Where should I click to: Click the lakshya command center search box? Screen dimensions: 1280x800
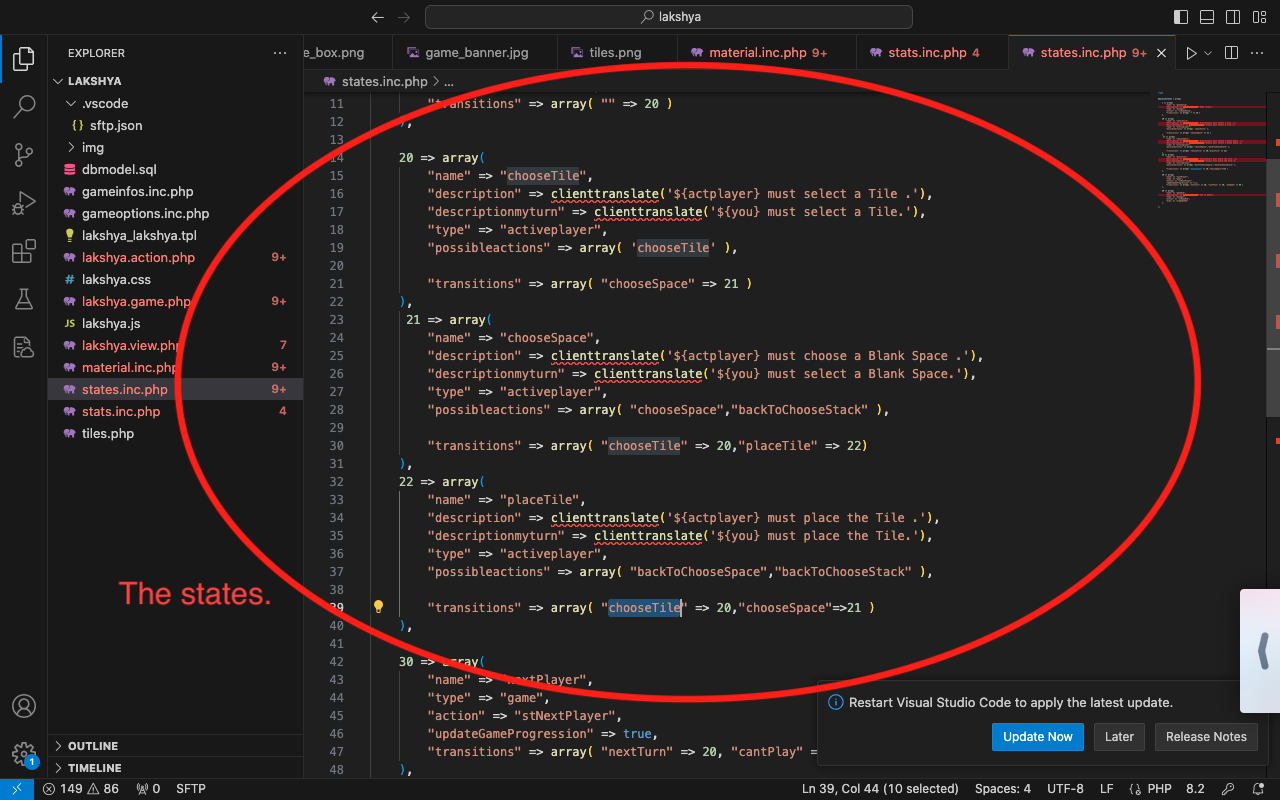[x=668, y=17]
